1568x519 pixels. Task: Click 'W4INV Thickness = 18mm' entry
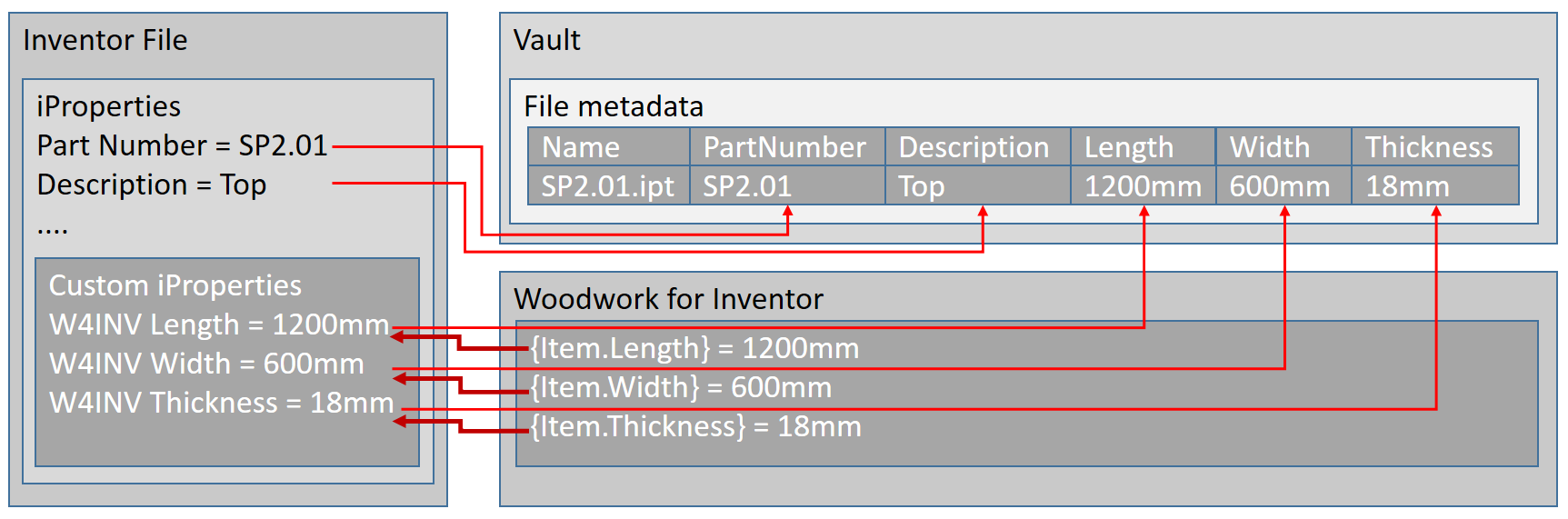tap(222, 403)
